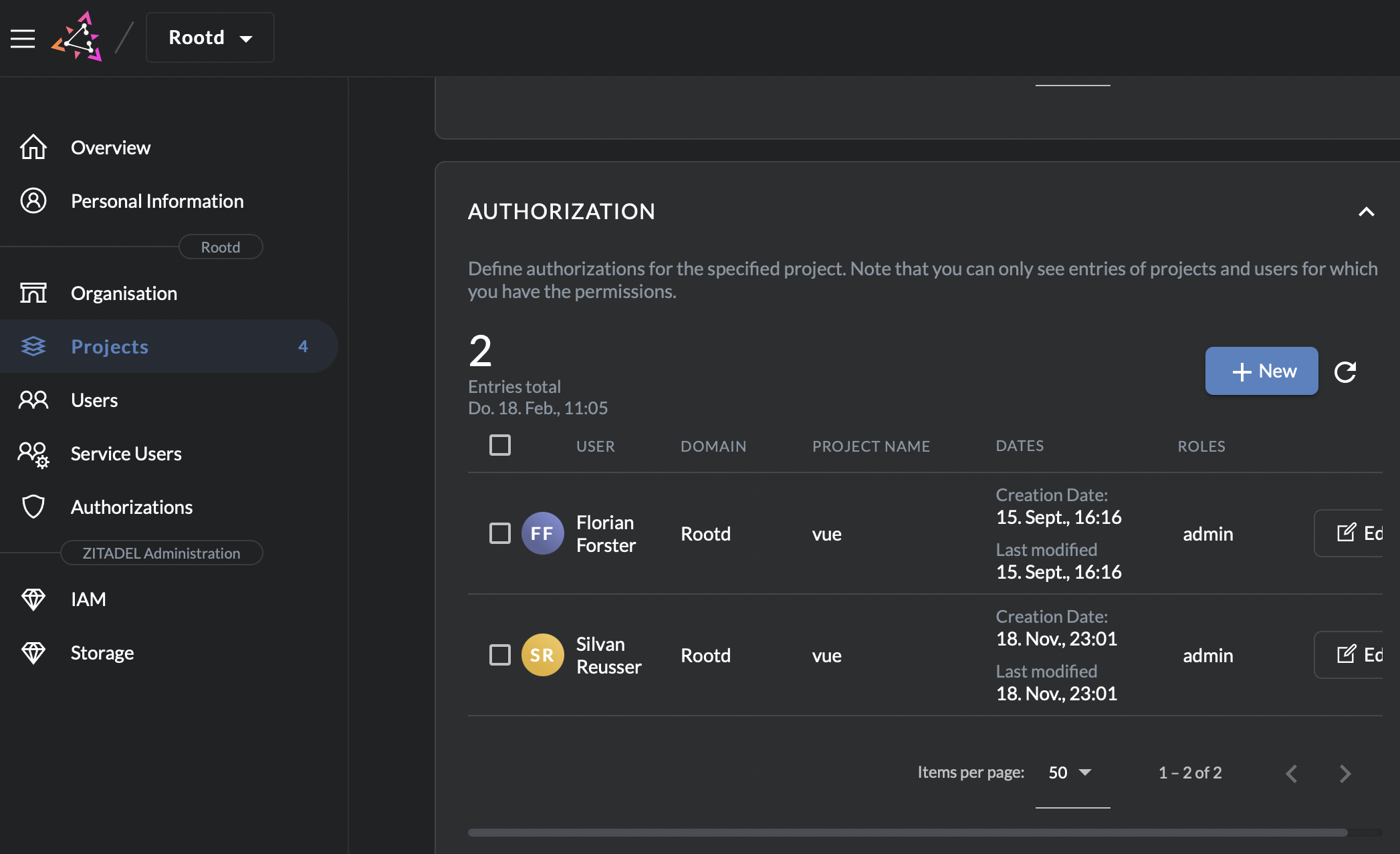Click the DATES column header
The image size is (1400, 854).
tap(1020, 446)
